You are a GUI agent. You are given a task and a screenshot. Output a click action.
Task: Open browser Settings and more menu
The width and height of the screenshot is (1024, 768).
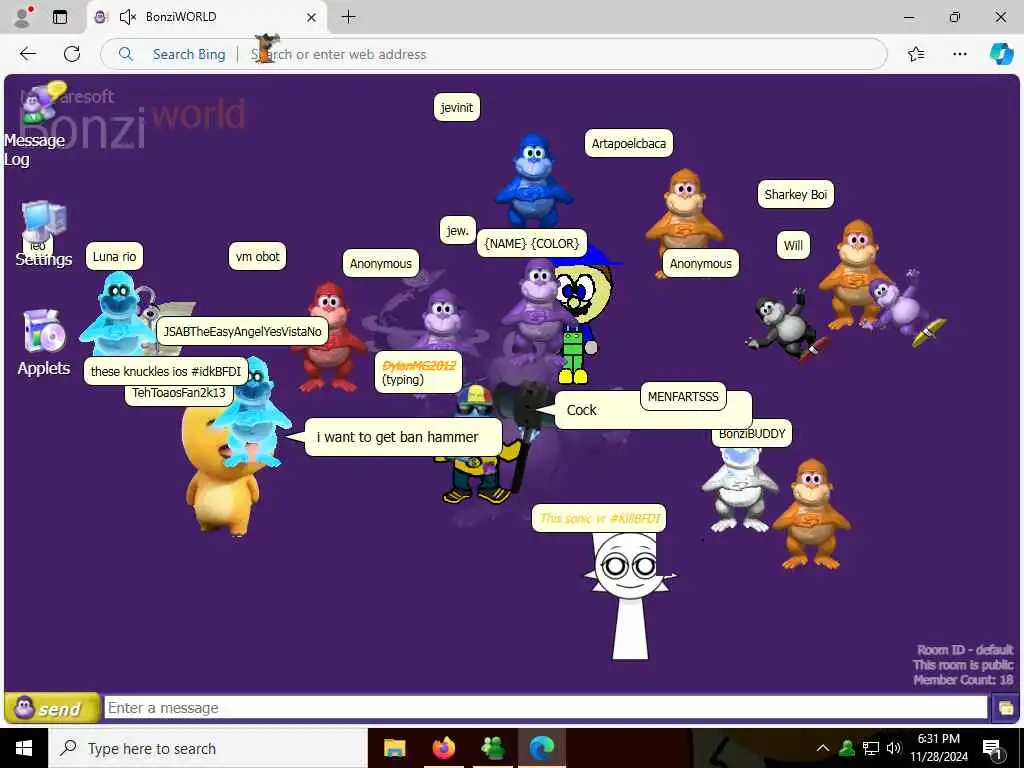click(x=959, y=54)
